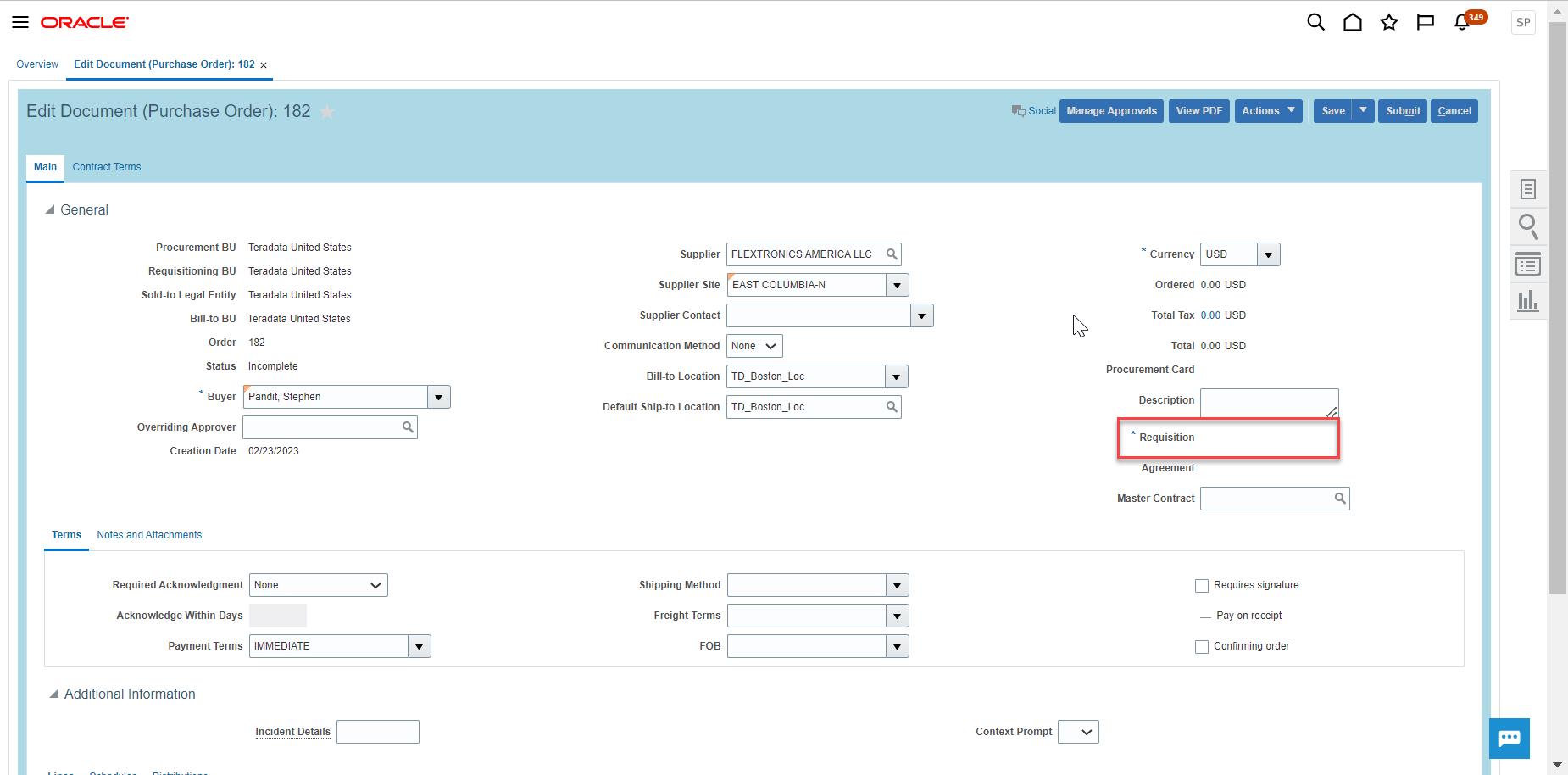1568x775 pixels.
Task: Open the Freight Terms dropdown
Action: tap(898, 616)
